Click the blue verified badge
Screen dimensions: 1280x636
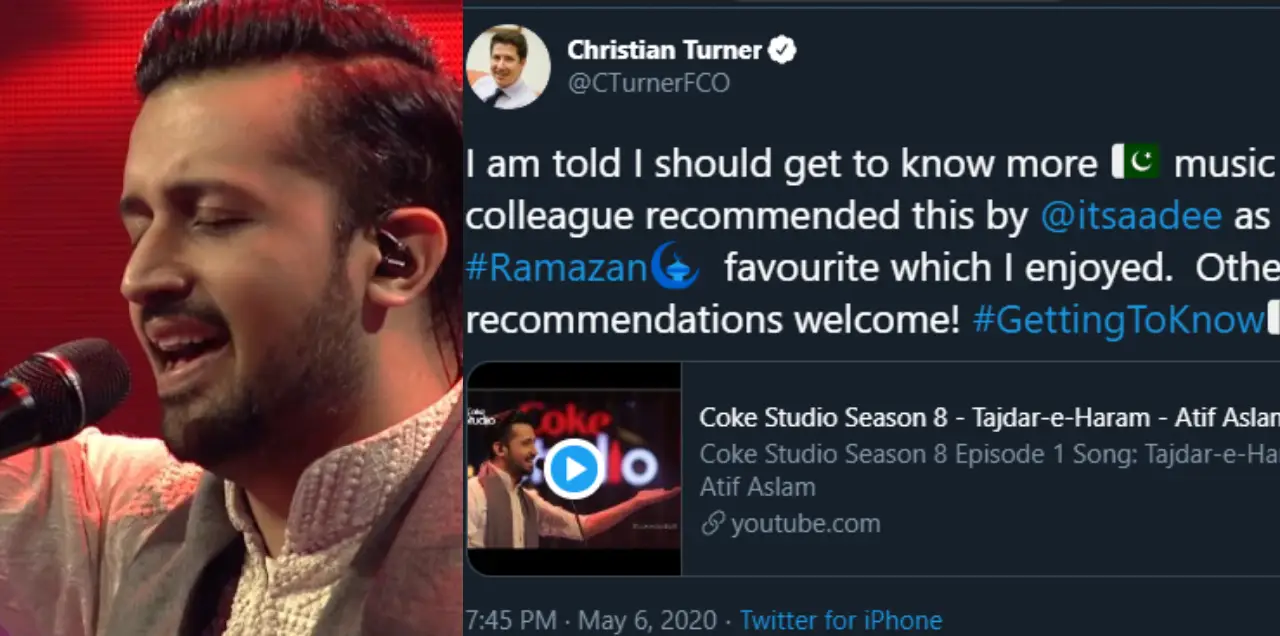point(782,50)
